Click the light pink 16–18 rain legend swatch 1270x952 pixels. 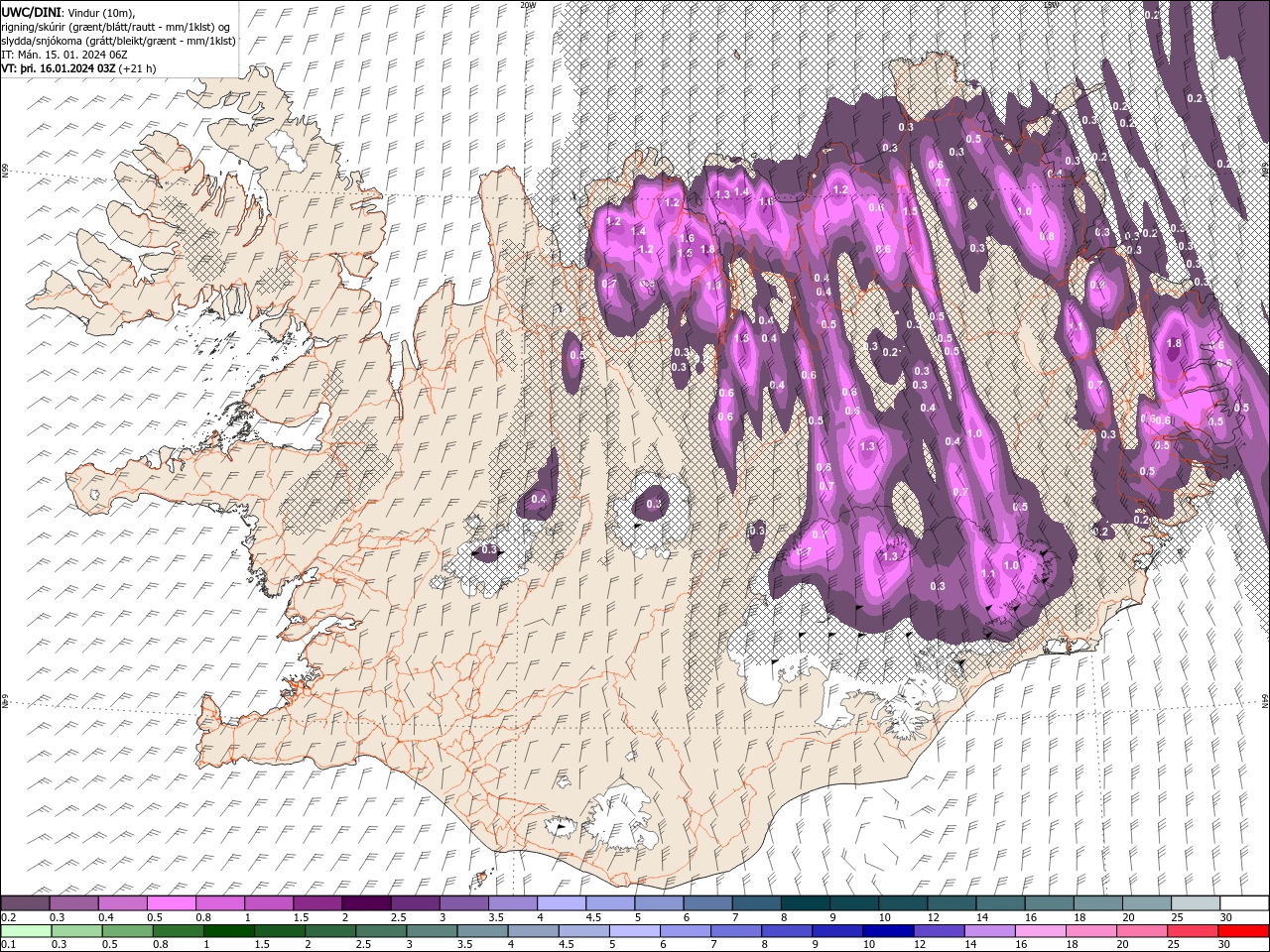tap(1039, 931)
